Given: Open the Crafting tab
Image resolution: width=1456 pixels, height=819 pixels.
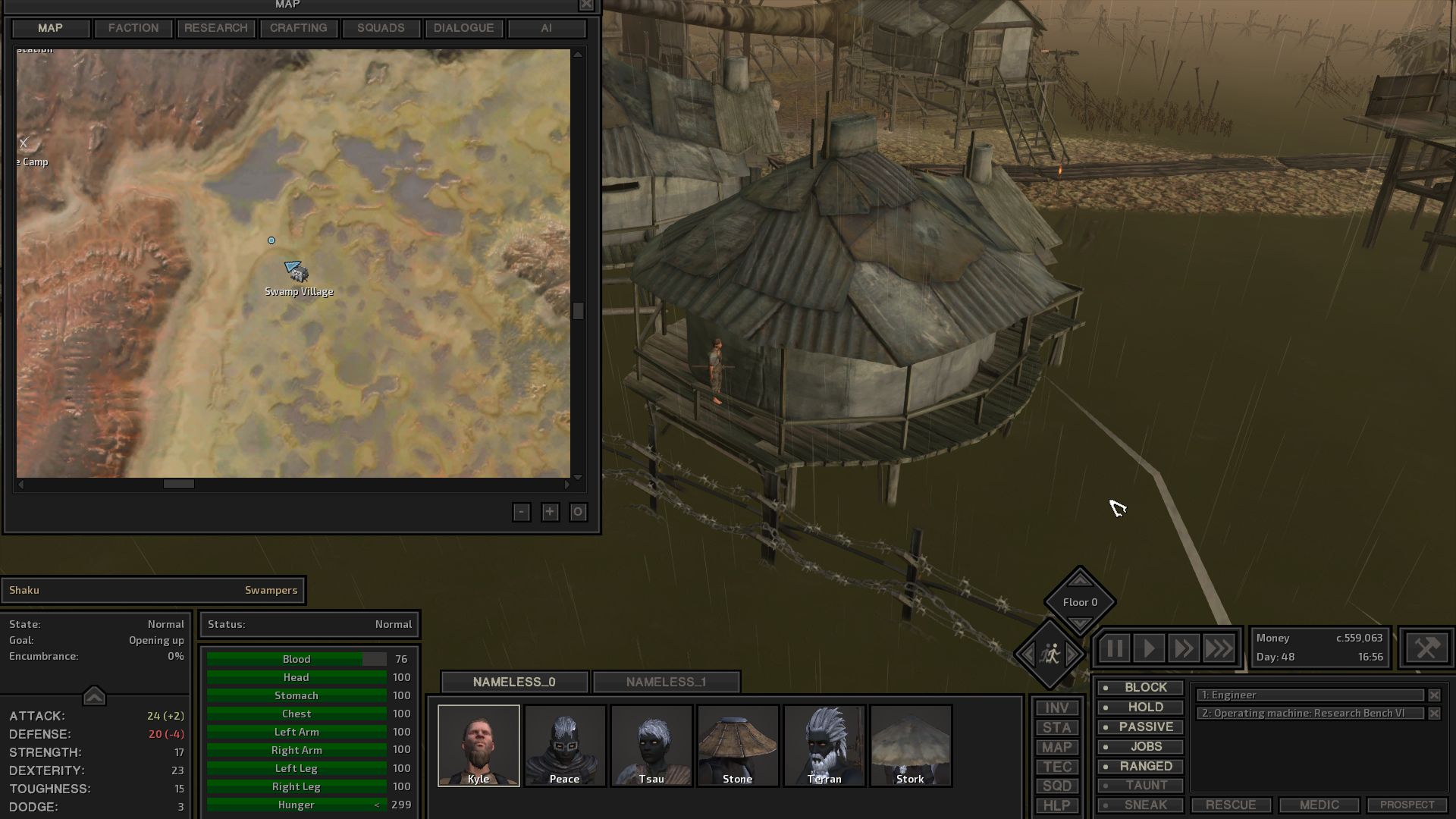Looking at the screenshot, I should tap(299, 28).
